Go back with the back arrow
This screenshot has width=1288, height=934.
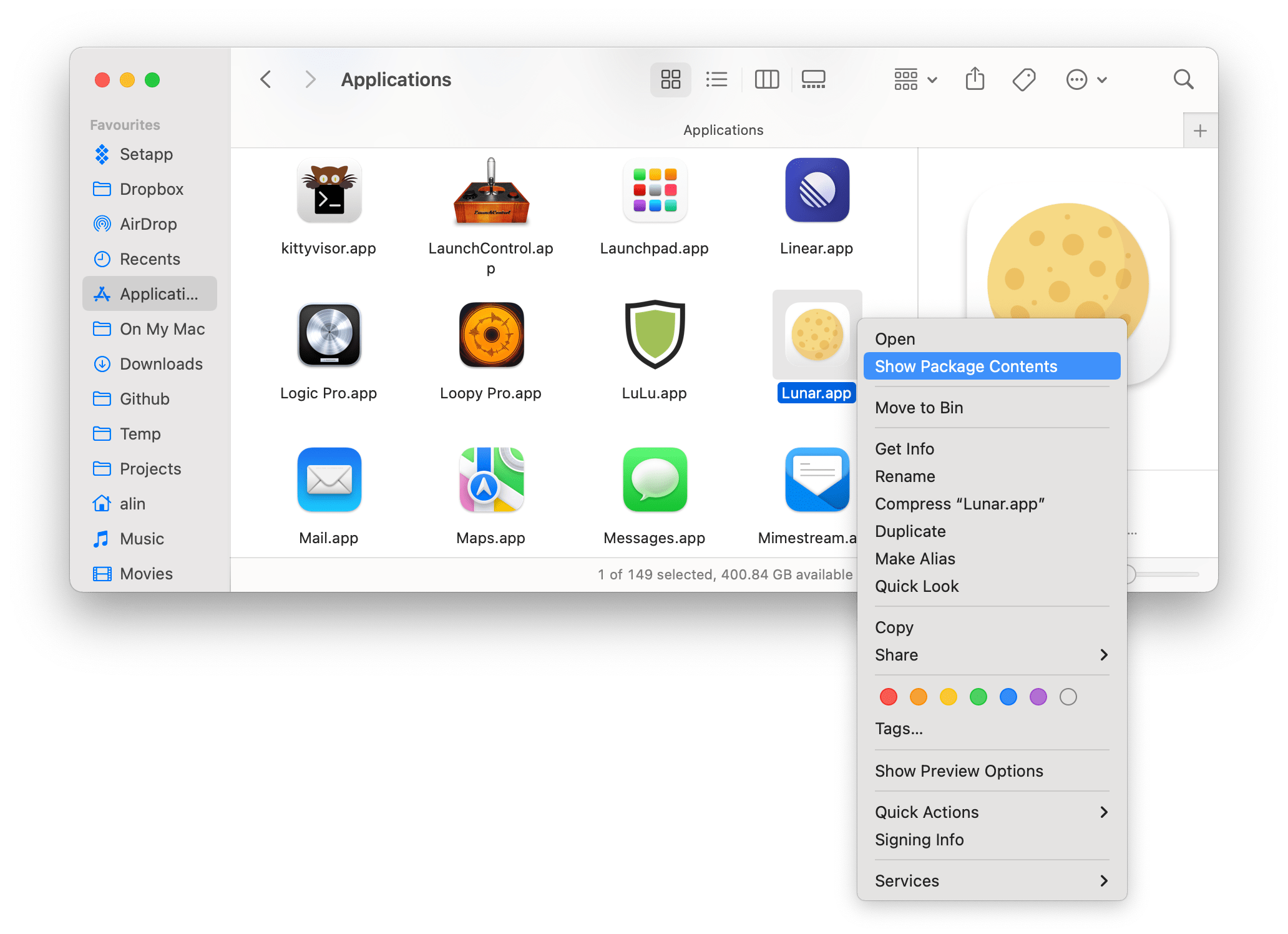[266, 80]
